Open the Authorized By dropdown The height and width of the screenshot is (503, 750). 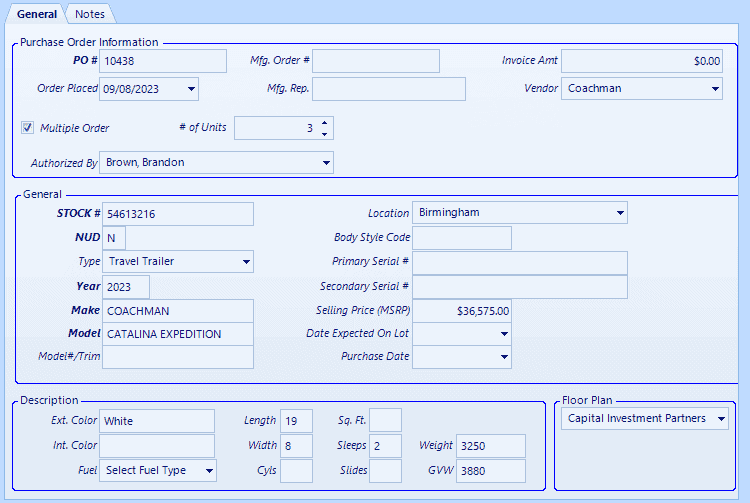pyautogui.click(x=326, y=163)
